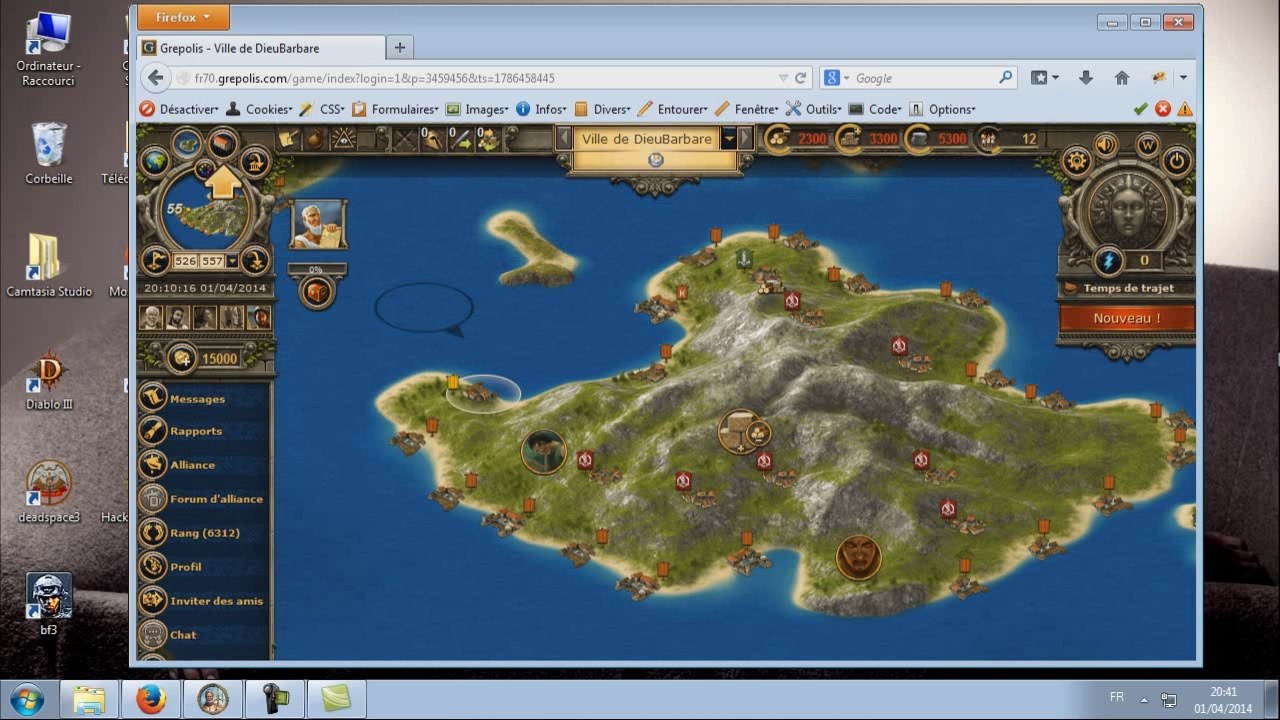Open the all-seeing eye espionage icon

click(344, 139)
